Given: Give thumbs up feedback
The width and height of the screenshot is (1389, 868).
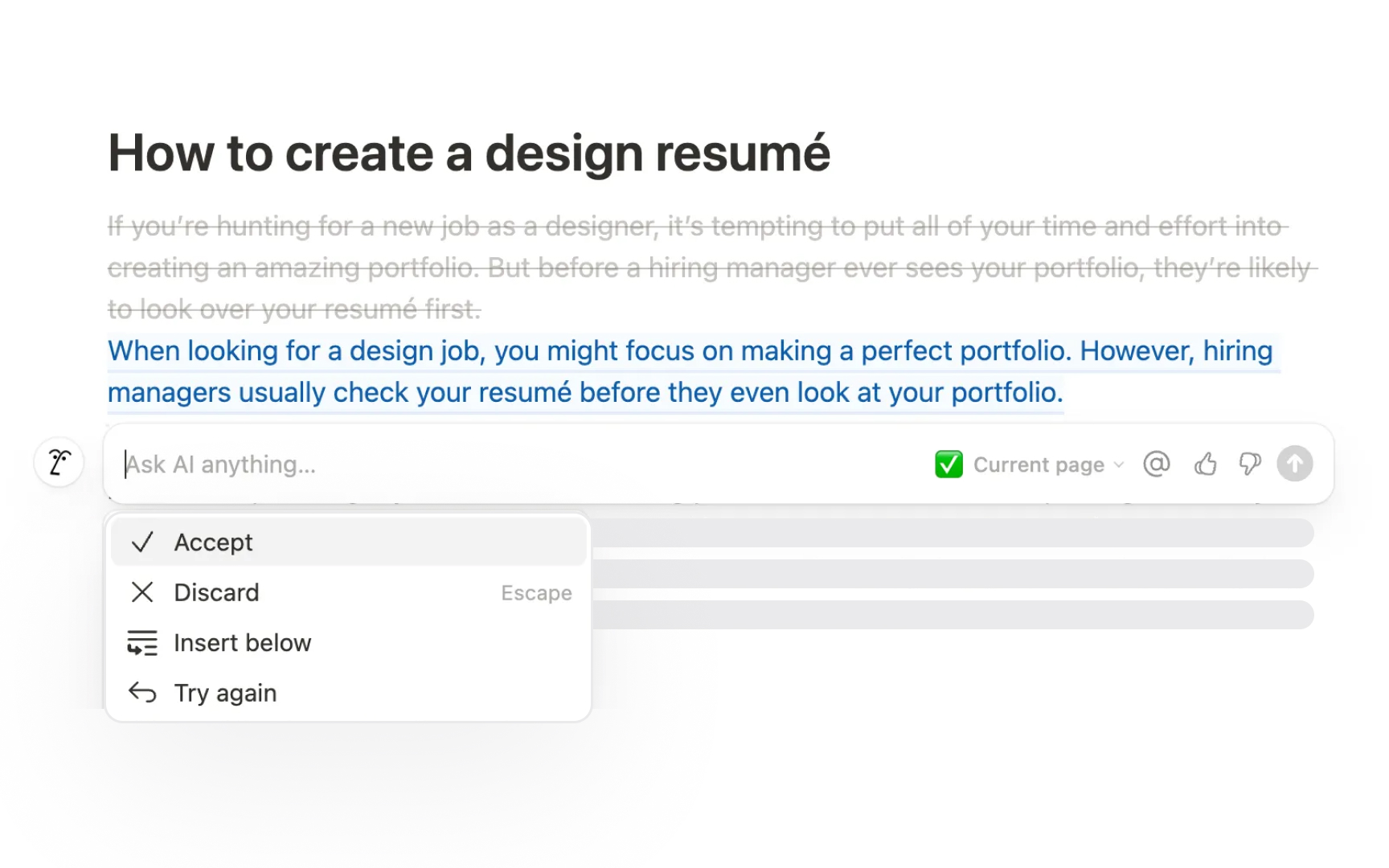Looking at the screenshot, I should coord(1205,464).
